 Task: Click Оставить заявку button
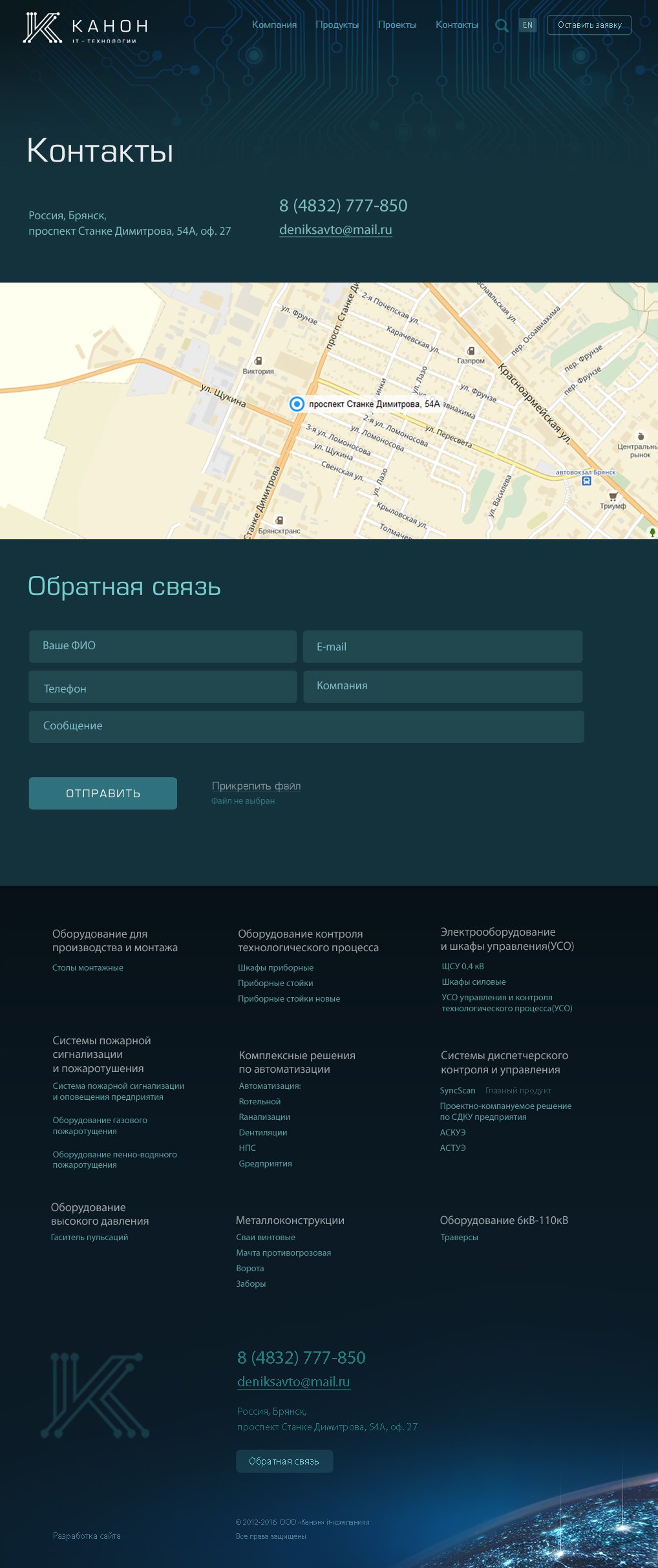(x=589, y=25)
